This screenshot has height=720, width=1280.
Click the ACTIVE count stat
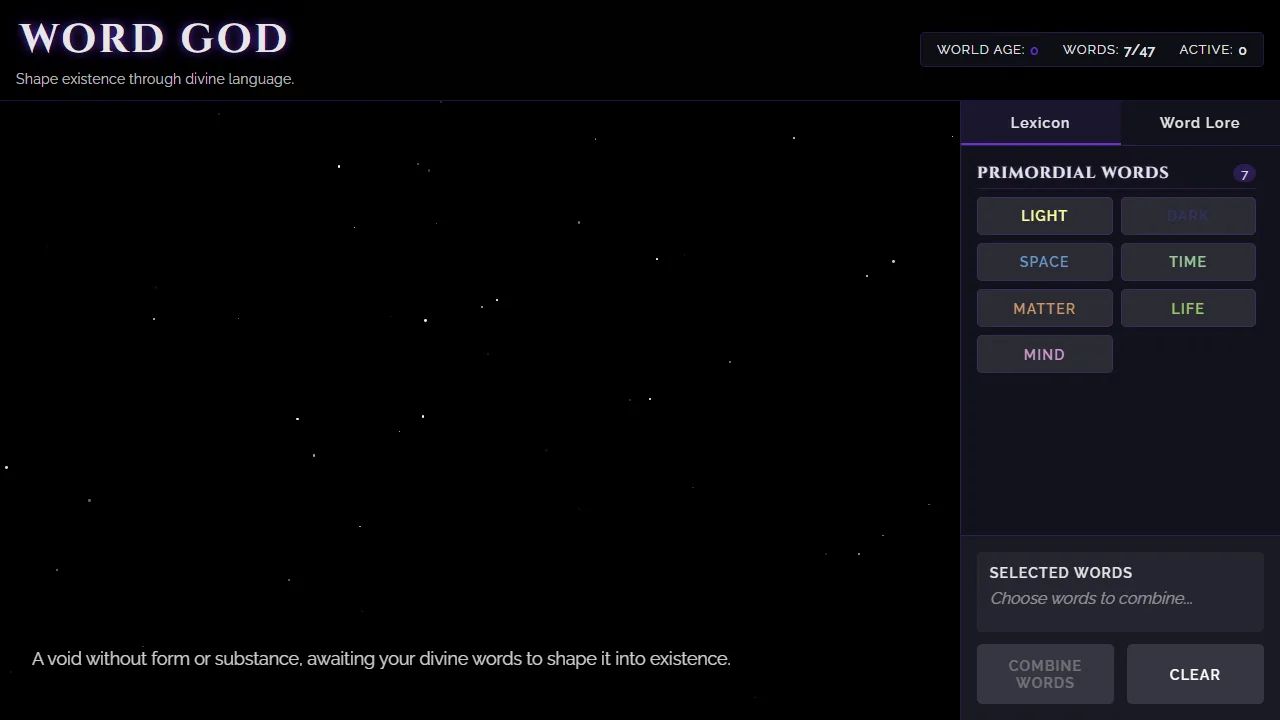(1213, 50)
